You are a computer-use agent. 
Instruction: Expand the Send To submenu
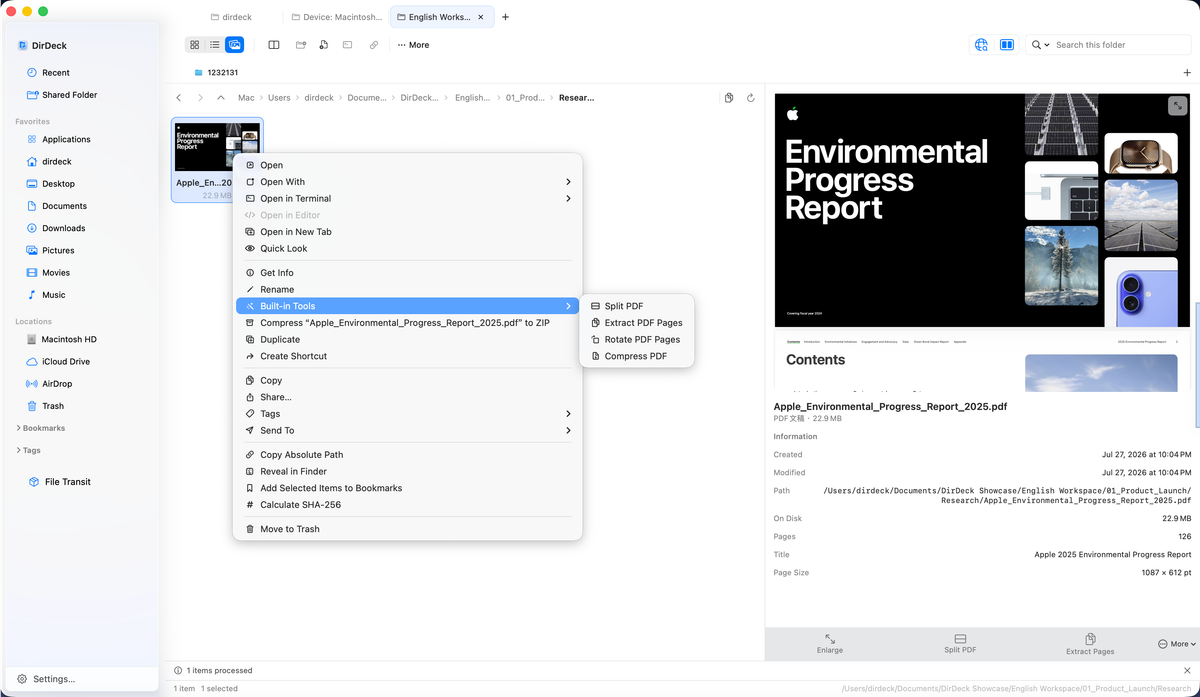pos(407,430)
